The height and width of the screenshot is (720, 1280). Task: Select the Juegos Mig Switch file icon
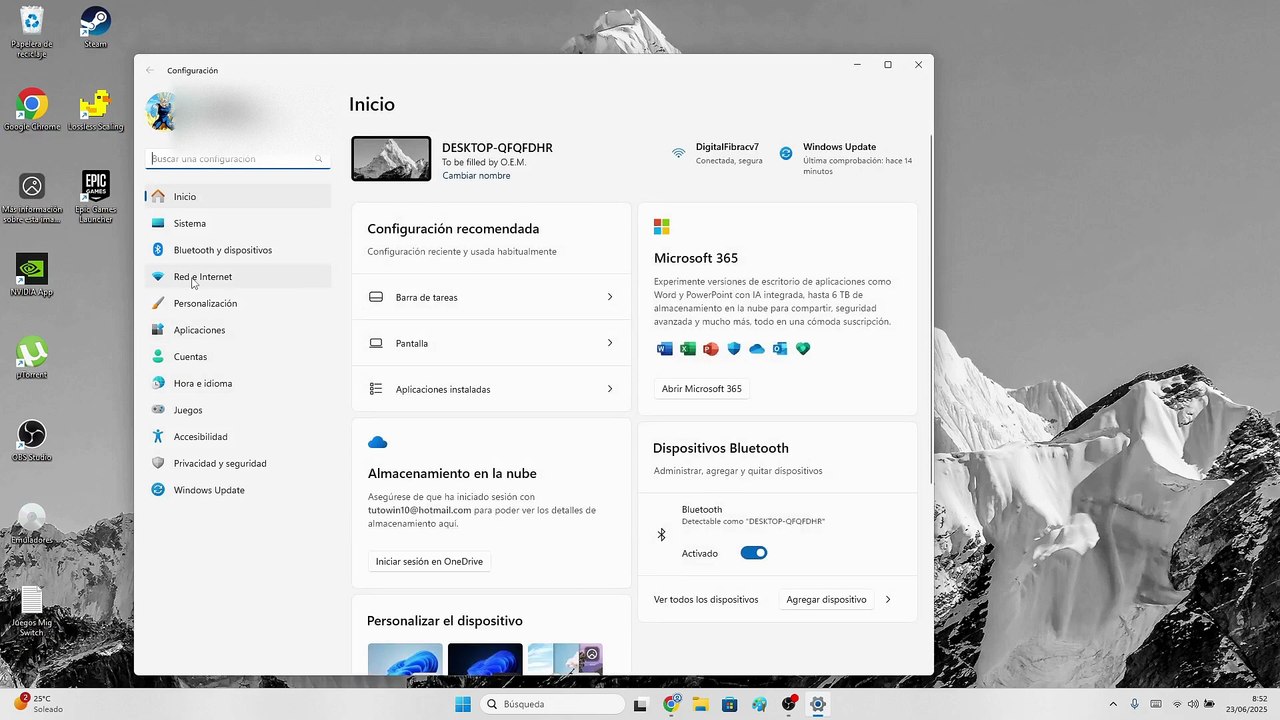(32, 612)
